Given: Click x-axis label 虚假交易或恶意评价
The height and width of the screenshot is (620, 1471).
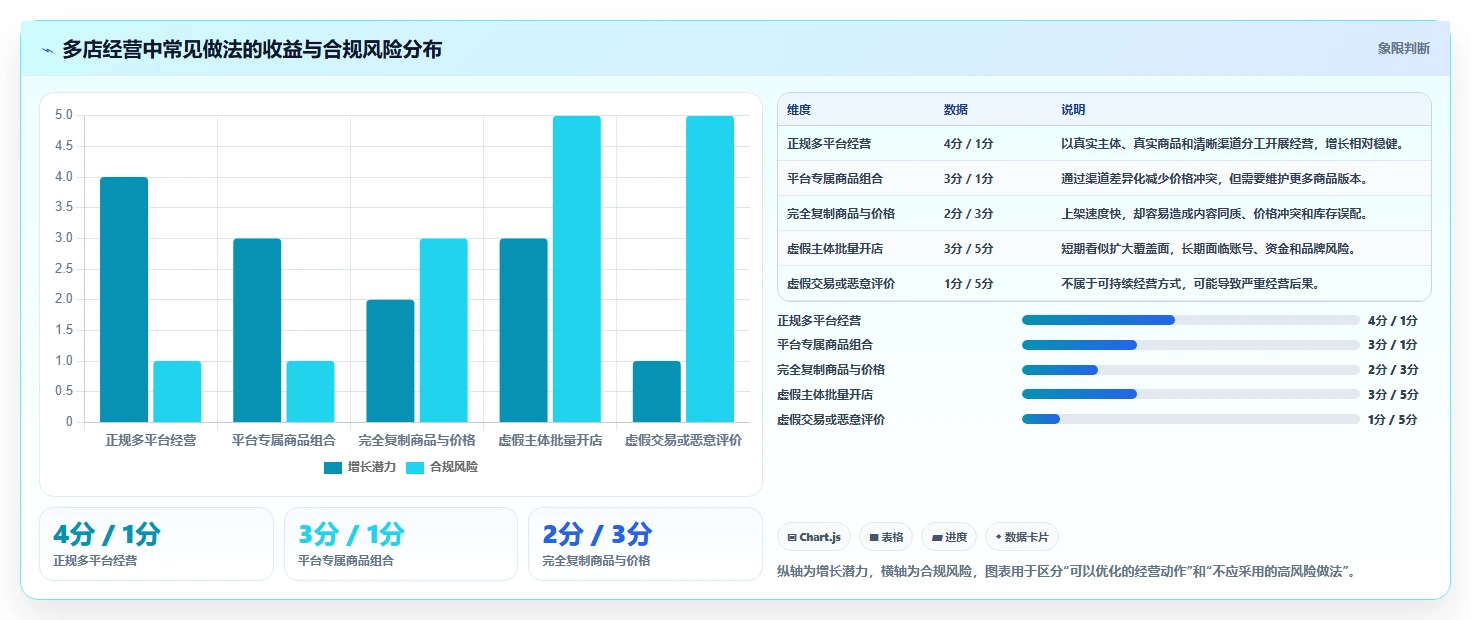Looking at the screenshot, I should click(683, 440).
